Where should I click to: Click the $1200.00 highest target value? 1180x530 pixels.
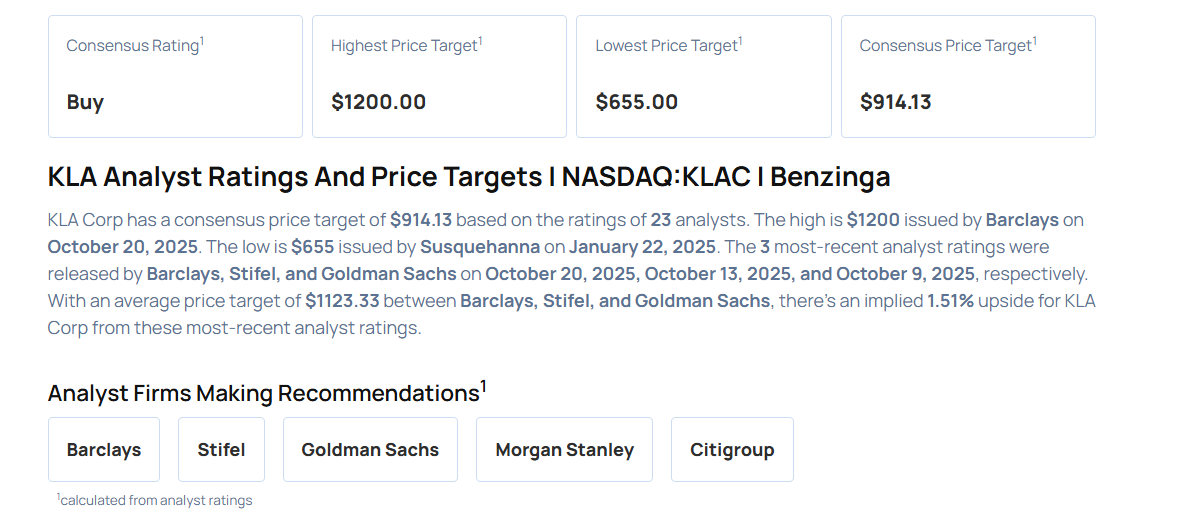378,102
